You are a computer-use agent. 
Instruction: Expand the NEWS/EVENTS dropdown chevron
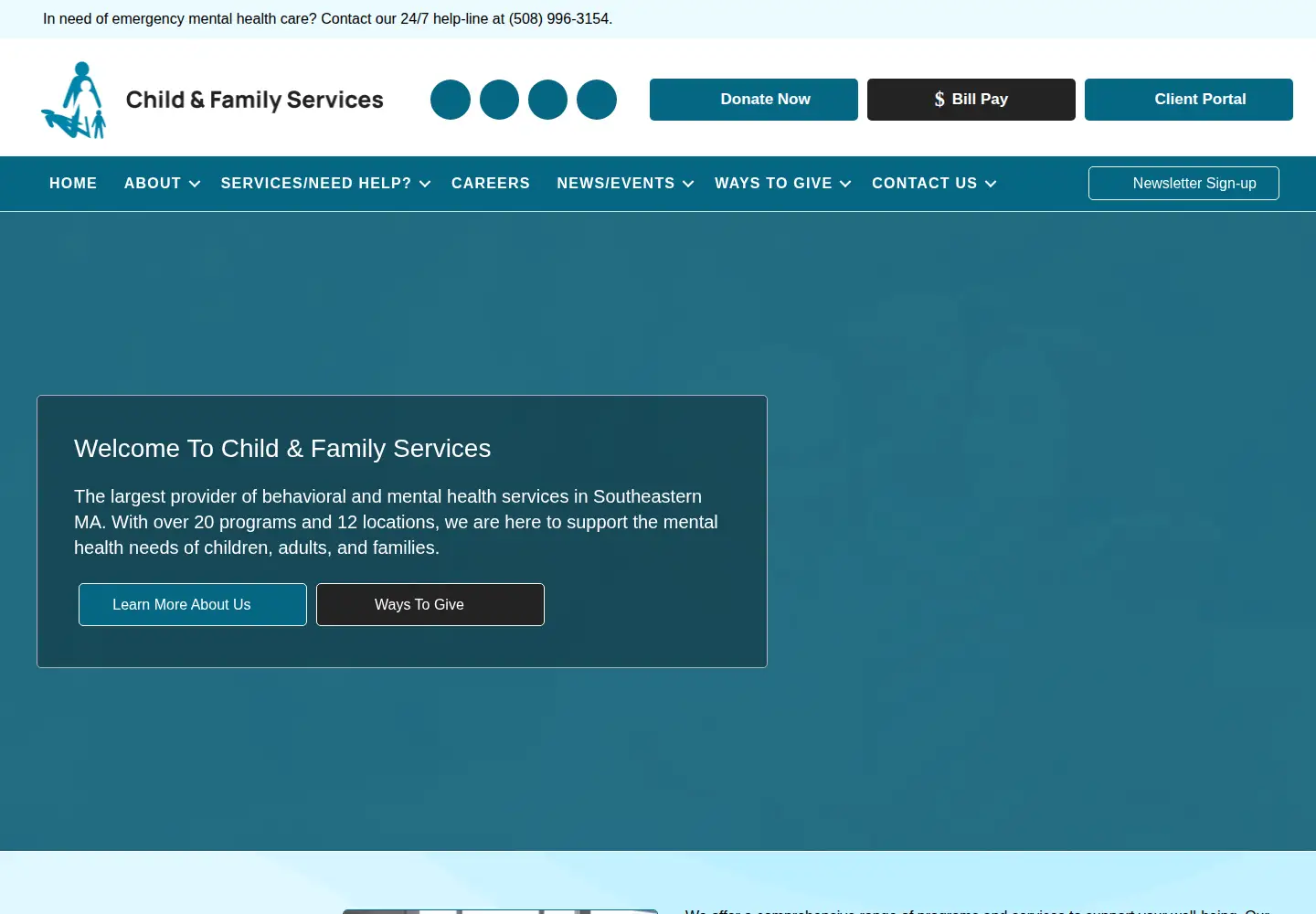pos(688,184)
